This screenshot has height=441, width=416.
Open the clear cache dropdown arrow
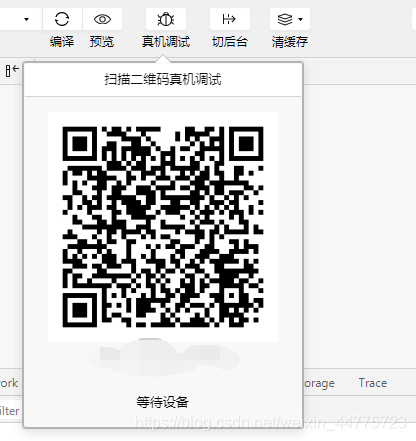point(300,19)
